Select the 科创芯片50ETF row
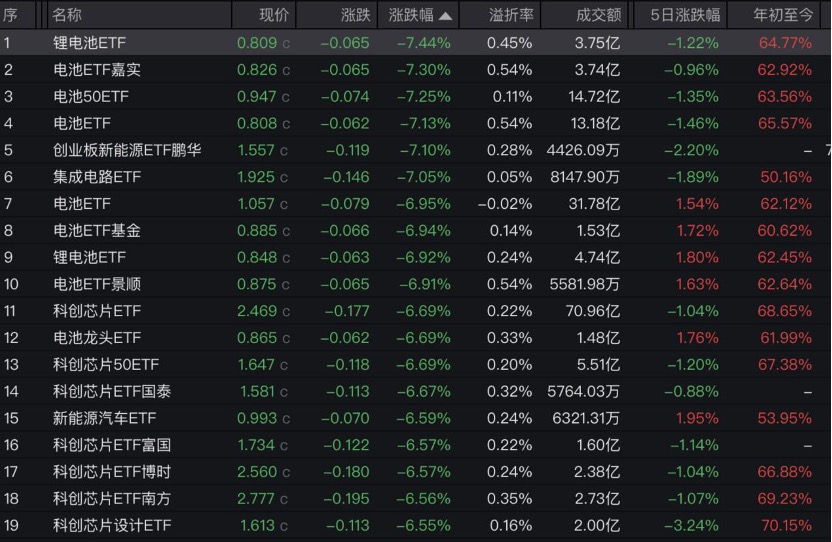 (x=103, y=364)
